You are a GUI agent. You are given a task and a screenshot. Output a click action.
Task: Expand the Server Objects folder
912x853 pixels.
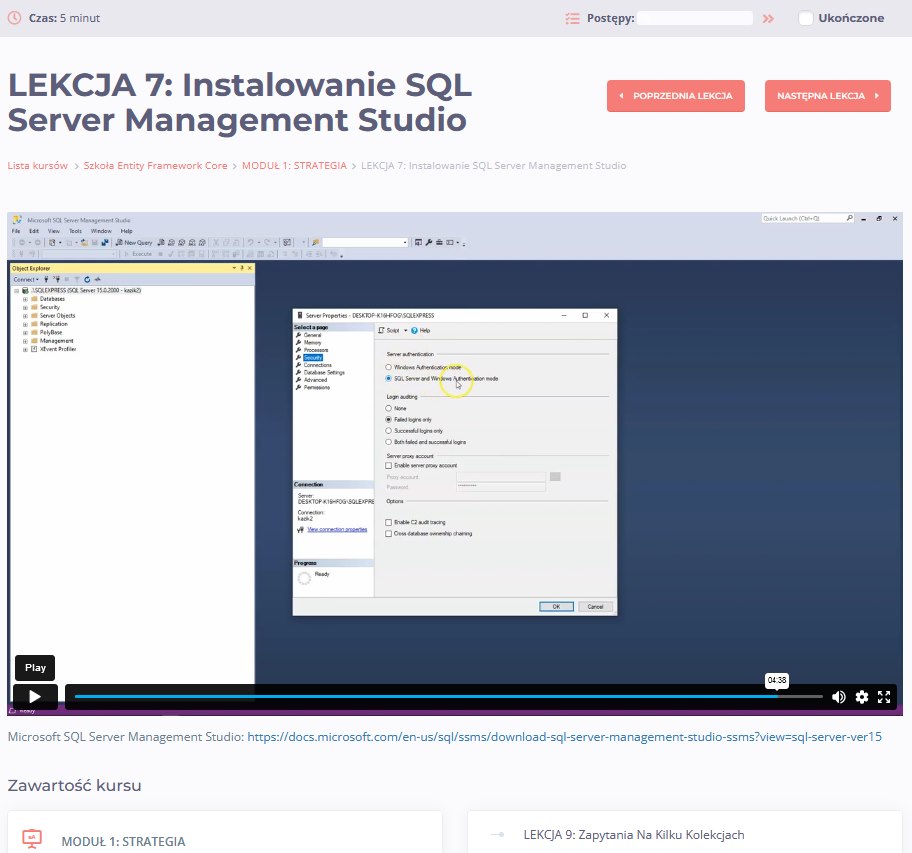pyautogui.click(x=25, y=316)
